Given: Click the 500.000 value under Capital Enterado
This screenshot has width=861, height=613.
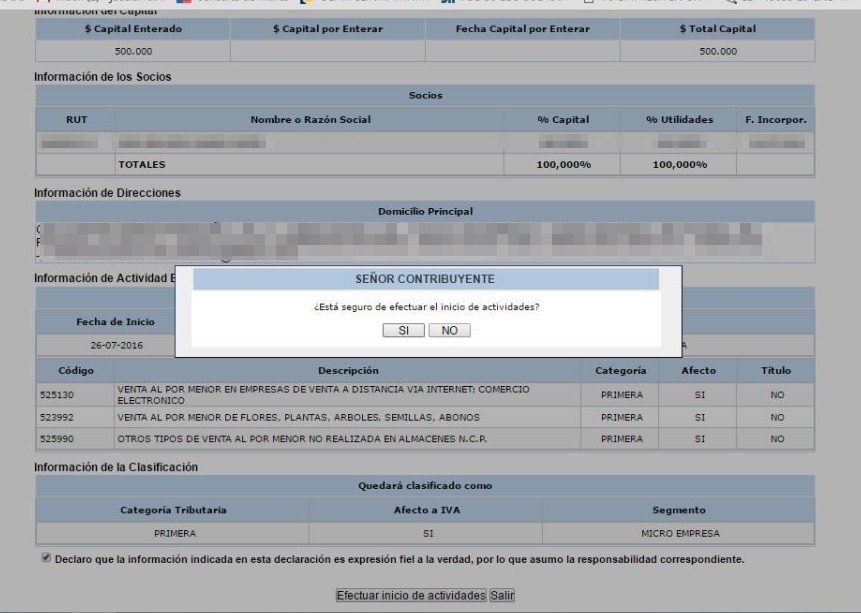Looking at the screenshot, I should click(133, 51).
